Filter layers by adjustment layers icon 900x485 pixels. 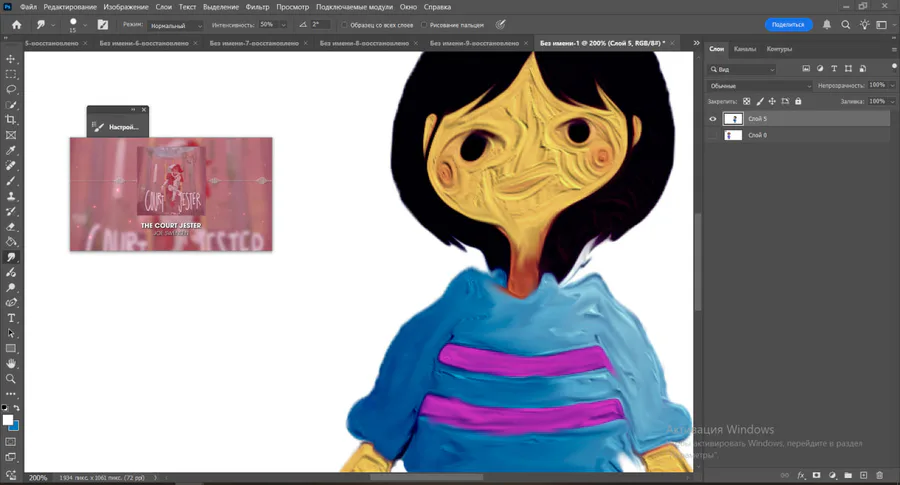(x=820, y=69)
